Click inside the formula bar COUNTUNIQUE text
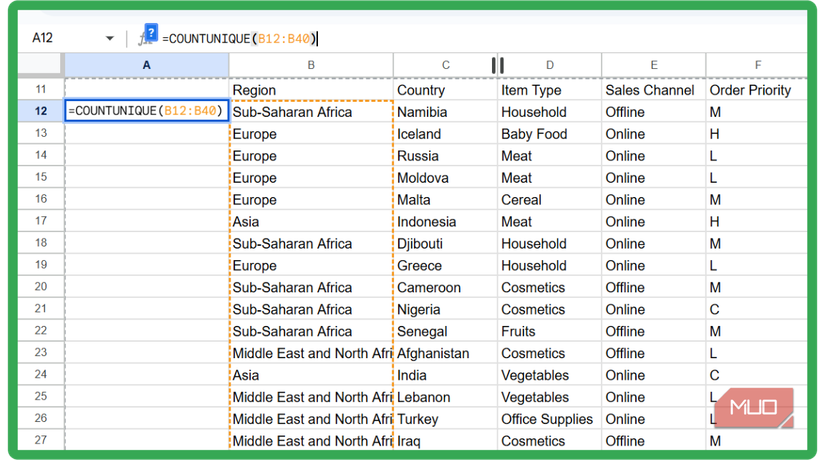The image size is (825, 460). point(240,39)
